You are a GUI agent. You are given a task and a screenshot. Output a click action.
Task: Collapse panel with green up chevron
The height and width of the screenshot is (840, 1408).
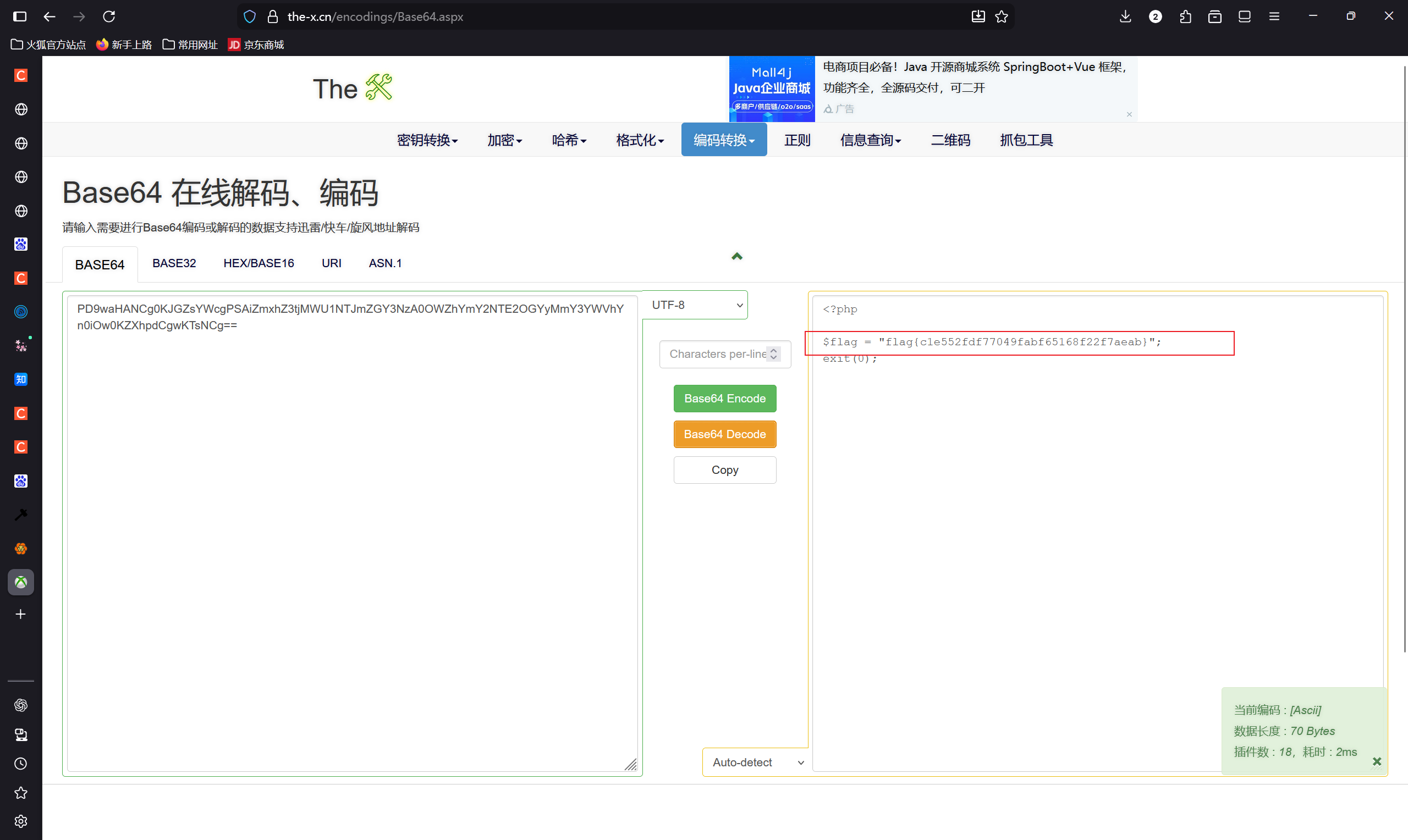[x=736, y=256]
